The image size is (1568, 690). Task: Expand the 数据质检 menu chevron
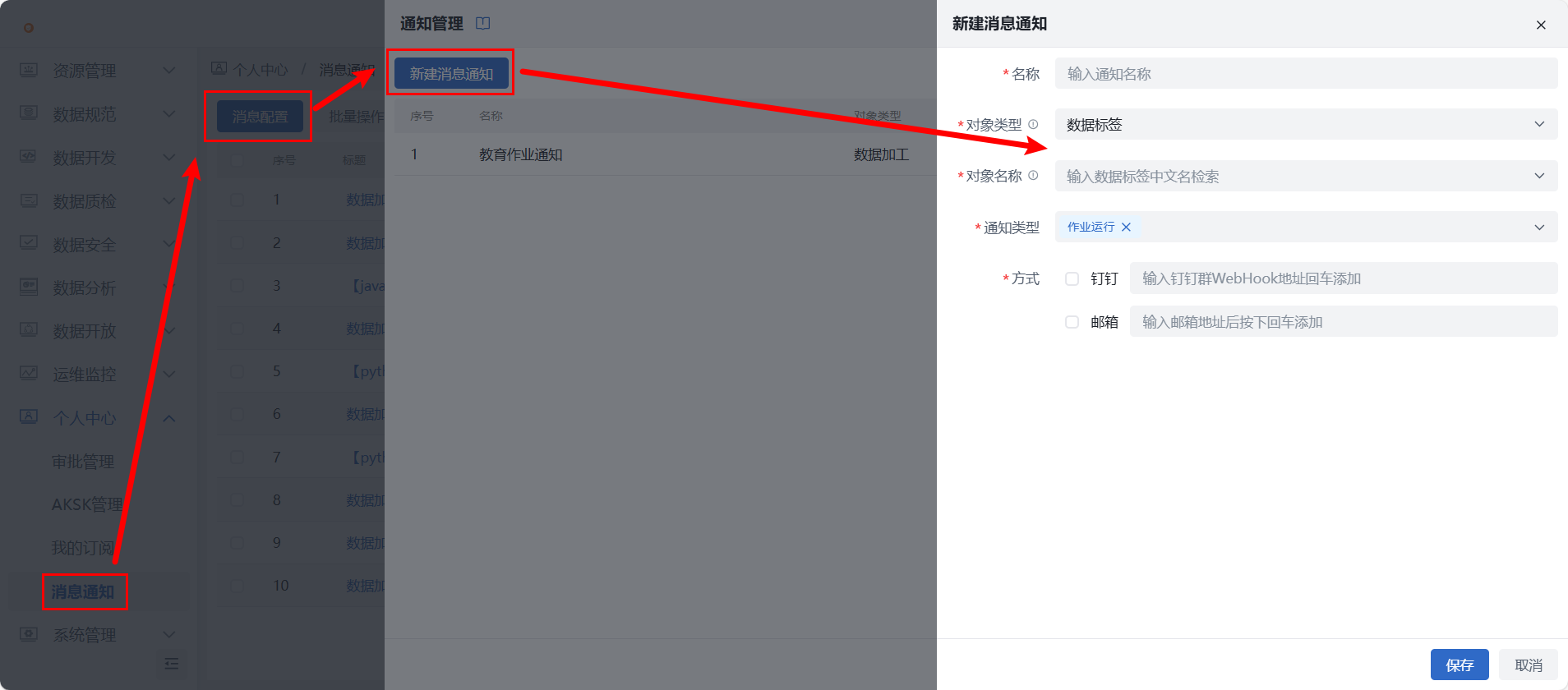click(x=169, y=200)
